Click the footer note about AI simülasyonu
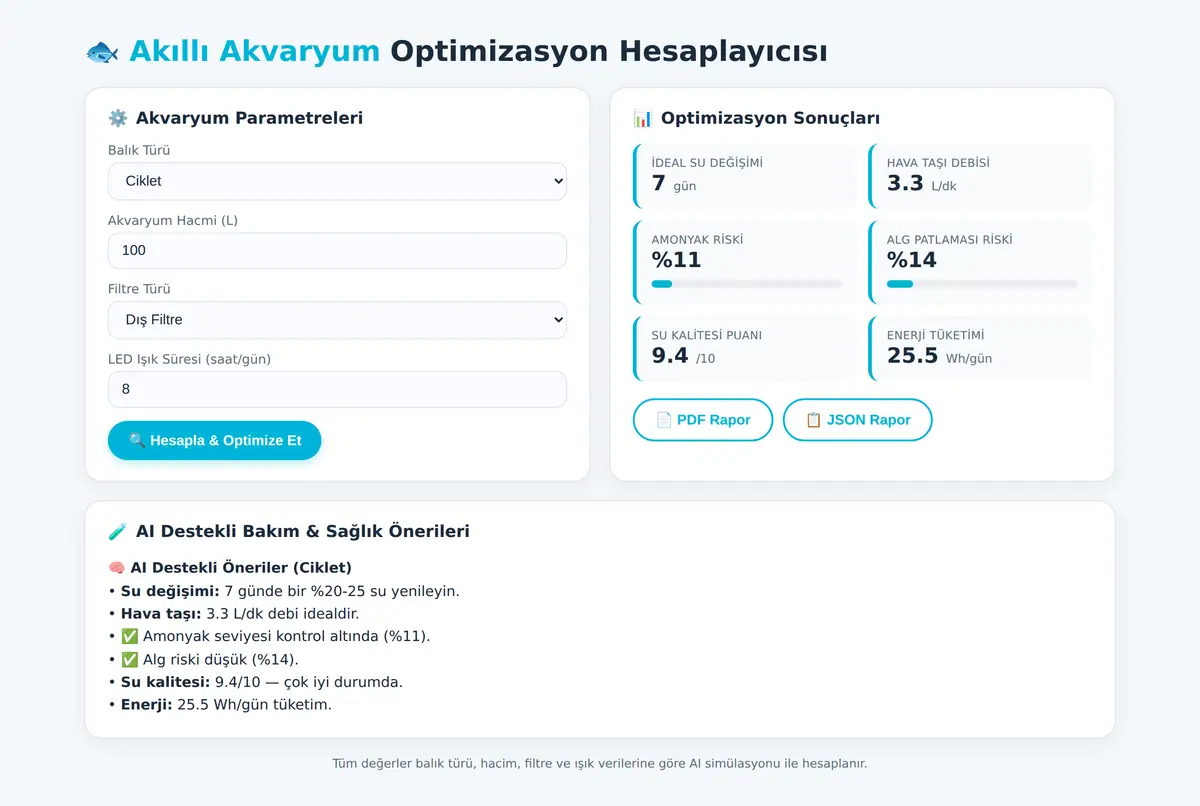Image resolution: width=1200 pixels, height=806 pixels. tap(600, 763)
